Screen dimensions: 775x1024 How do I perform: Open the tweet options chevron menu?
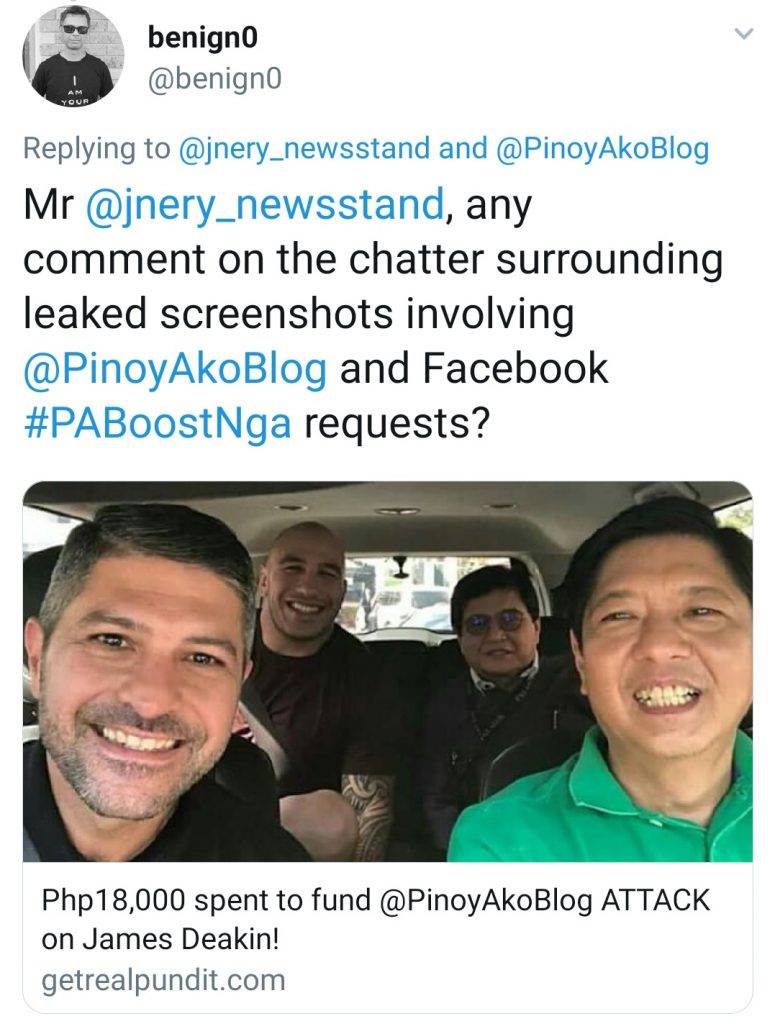(744, 33)
